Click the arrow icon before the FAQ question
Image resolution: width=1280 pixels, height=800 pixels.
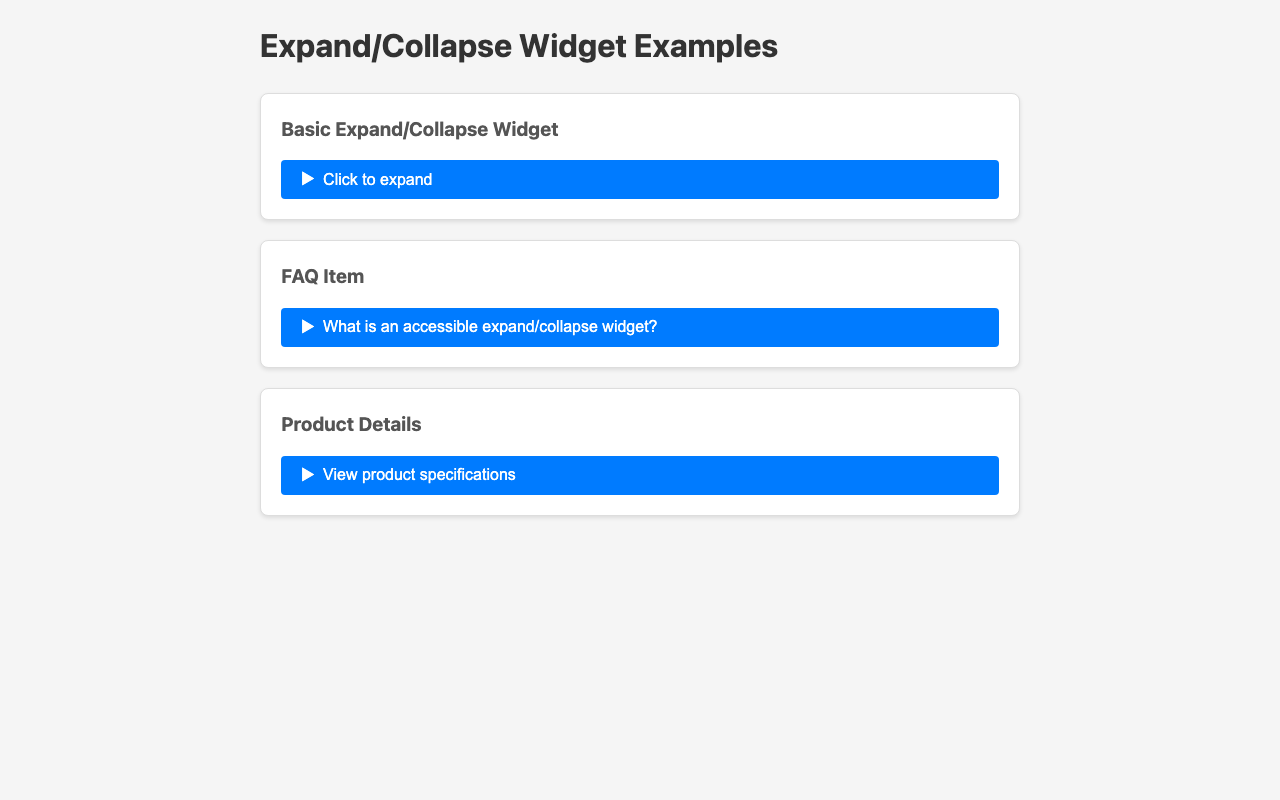click(308, 327)
